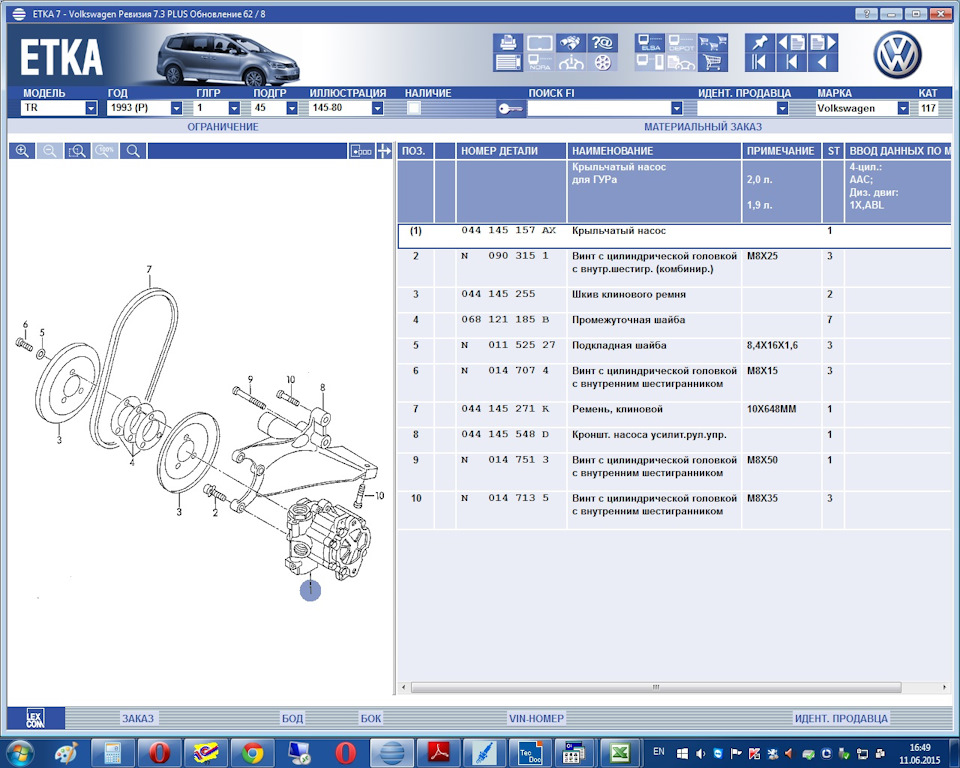The height and width of the screenshot is (768, 960).
Task: Click the НОМЕР ДЕТАЛИ column header
Action: tap(511, 151)
